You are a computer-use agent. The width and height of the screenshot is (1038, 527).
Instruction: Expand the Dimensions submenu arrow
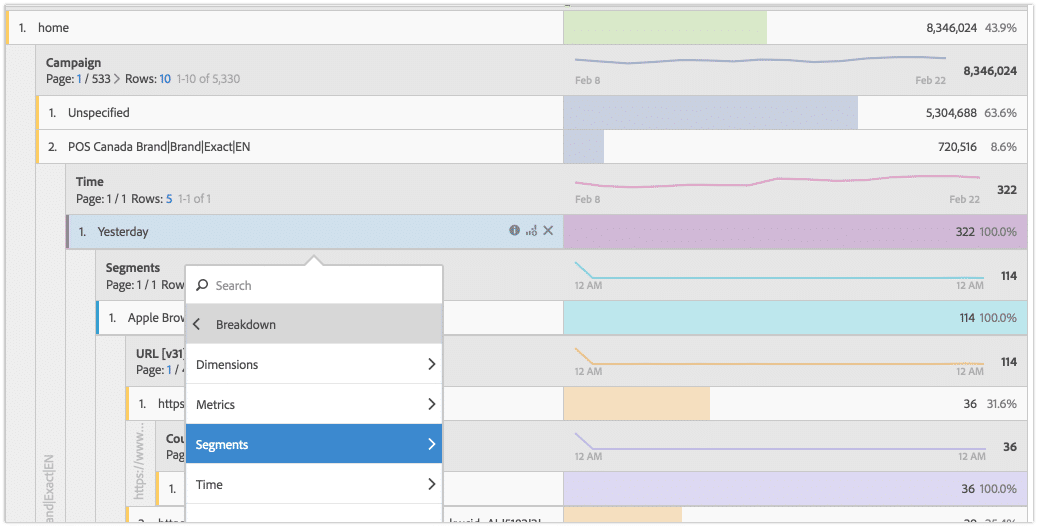click(431, 365)
